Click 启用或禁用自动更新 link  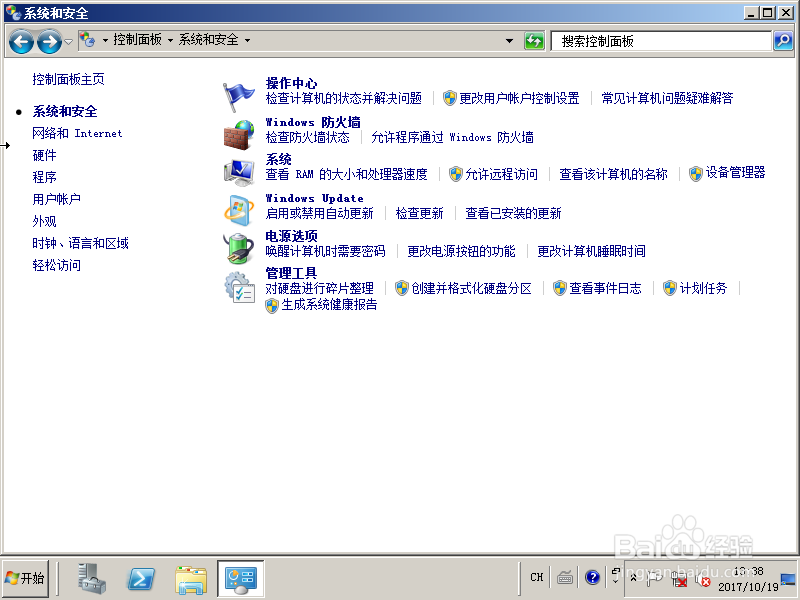click(319, 213)
